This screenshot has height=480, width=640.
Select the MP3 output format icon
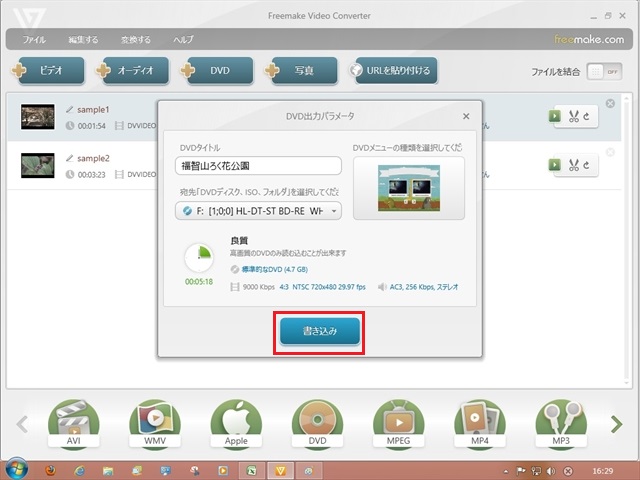point(560,423)
